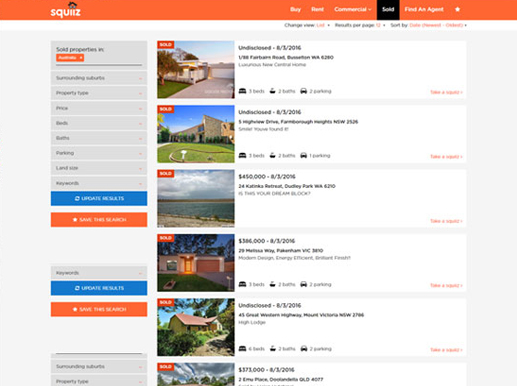Expand the Price filter
The width and height of the screenshot is (517, 386).
99,108
